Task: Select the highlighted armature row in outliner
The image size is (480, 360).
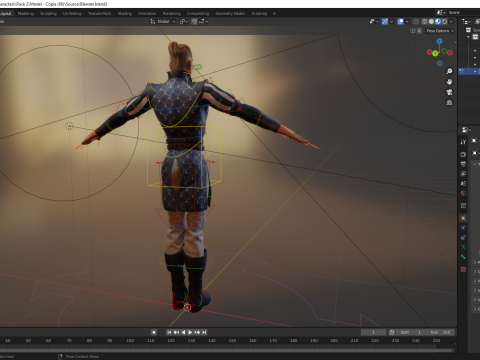Action: (x=469, y=71)
